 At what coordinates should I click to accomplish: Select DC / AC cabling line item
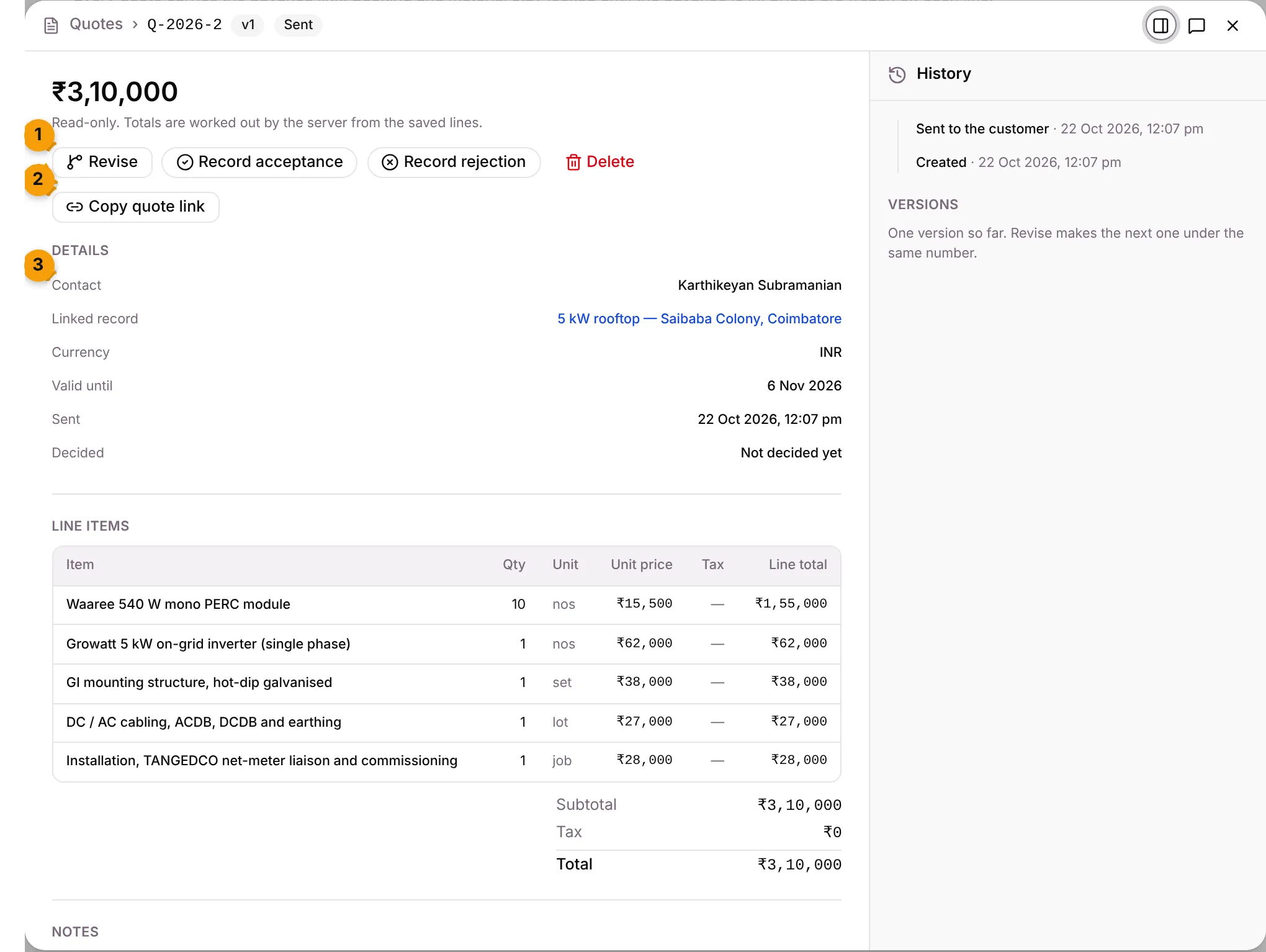[447, 722]
